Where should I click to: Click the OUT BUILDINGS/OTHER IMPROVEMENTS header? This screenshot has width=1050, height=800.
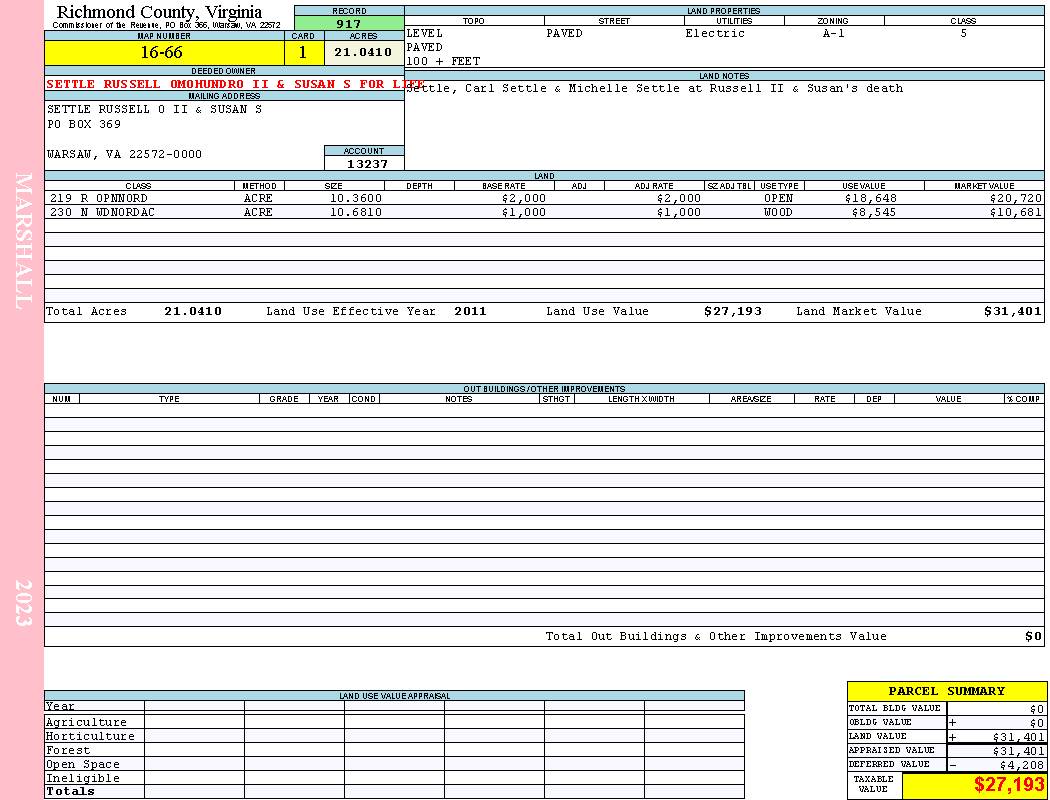point(544,389)
